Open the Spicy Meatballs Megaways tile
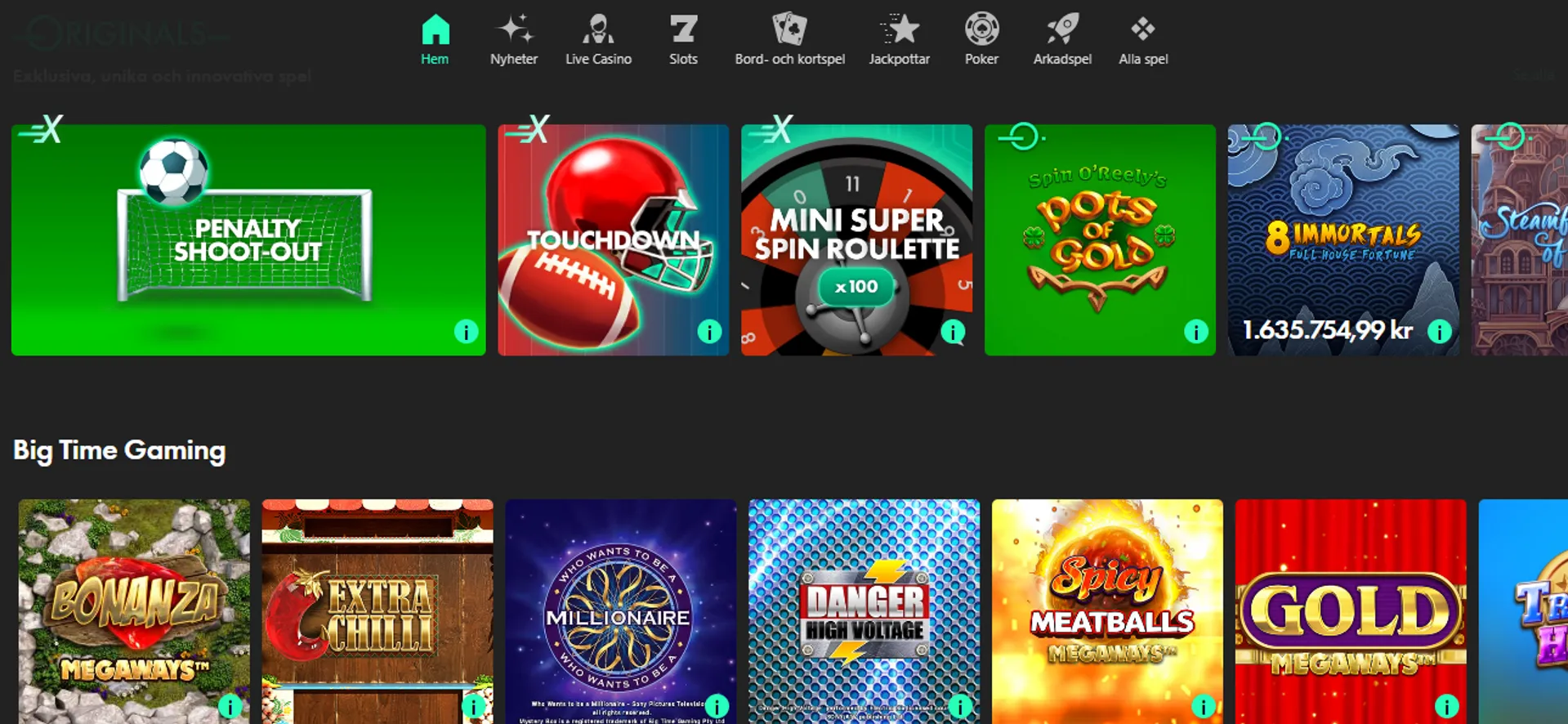This screenshot has height=724, width=1568. [x=1107, y=611]
